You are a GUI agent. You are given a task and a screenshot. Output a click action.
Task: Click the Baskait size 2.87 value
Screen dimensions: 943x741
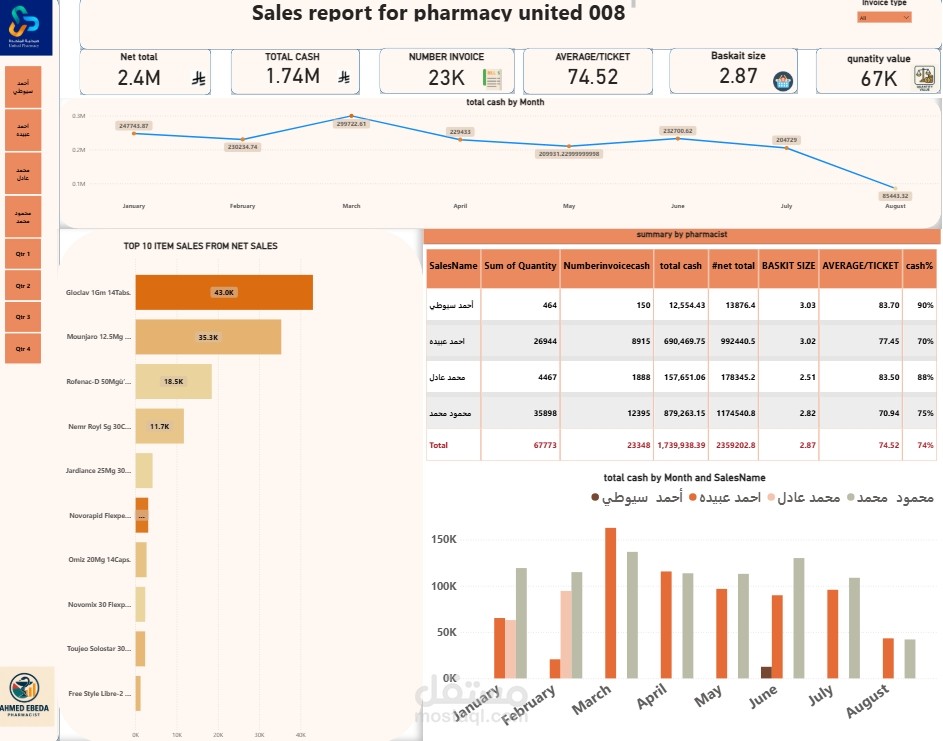coord(738,76)
